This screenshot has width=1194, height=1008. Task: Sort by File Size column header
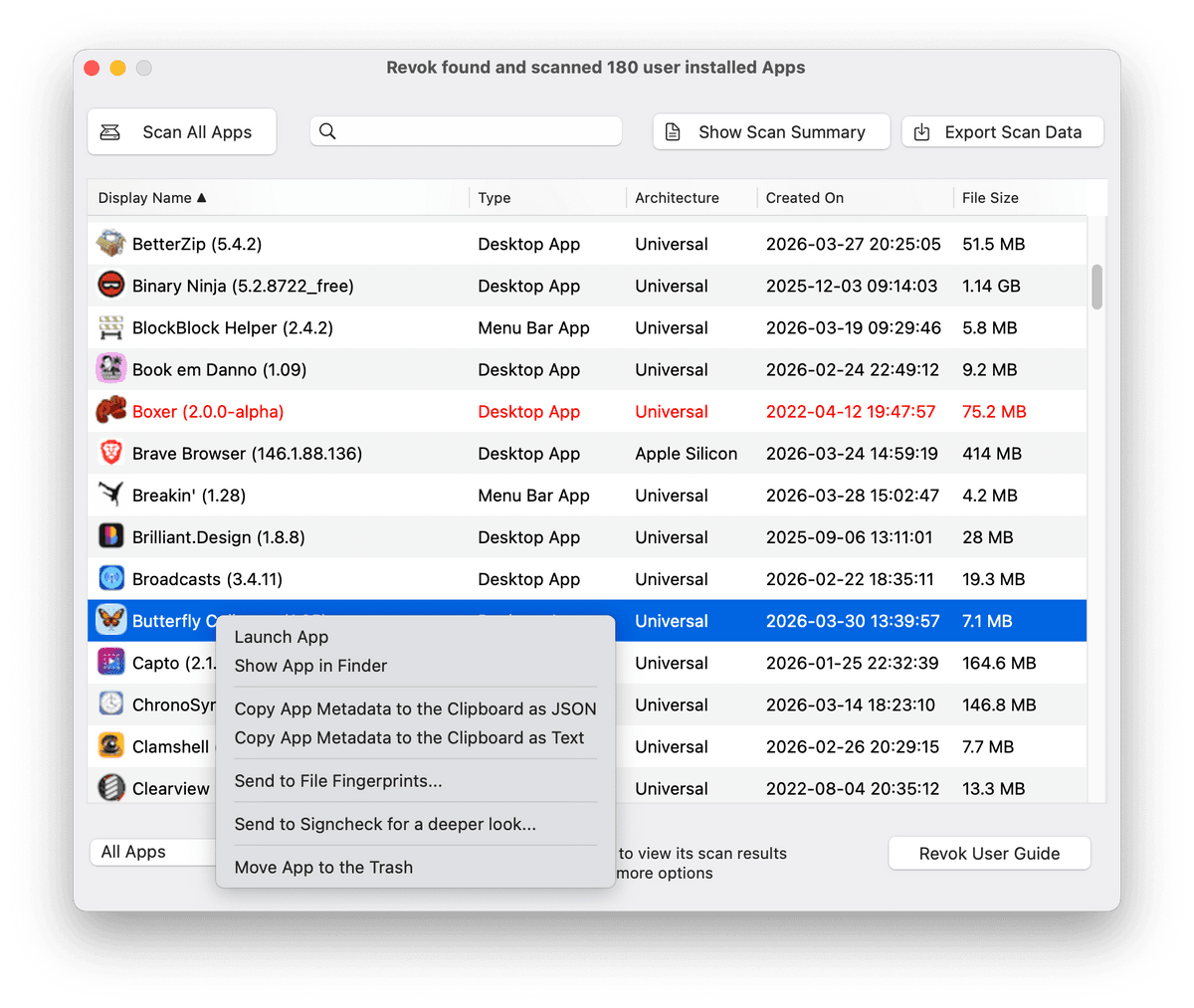(990, 198)
